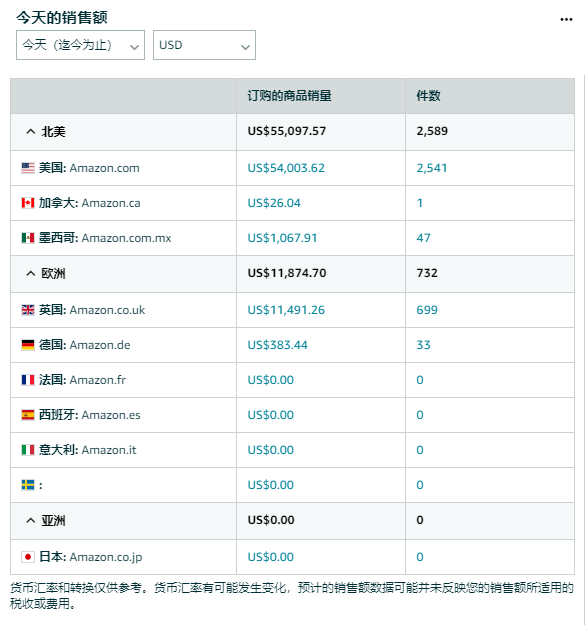Screen dimensions: 585x626
Task: Collapse the 欧洲 region group
Action: click(31, 273)
